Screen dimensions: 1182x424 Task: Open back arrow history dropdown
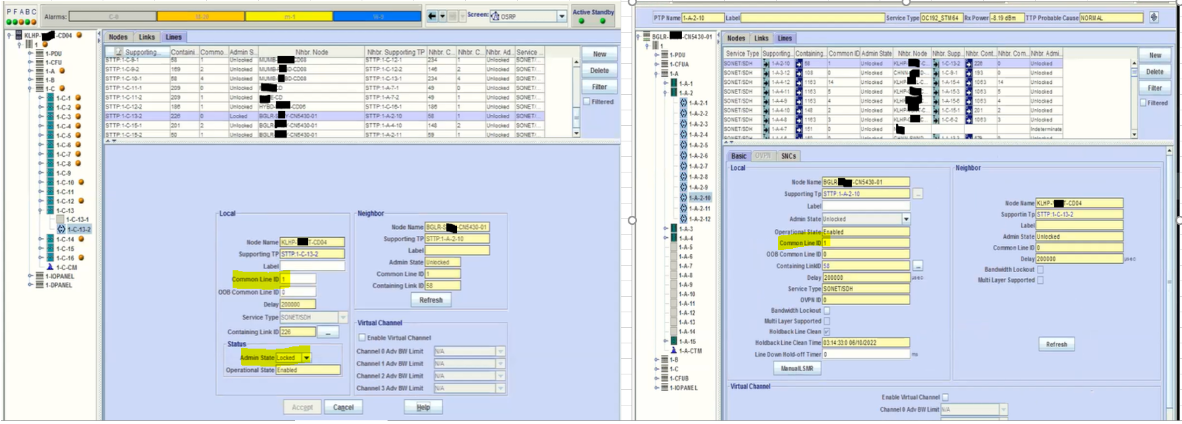tap(442, 16)
